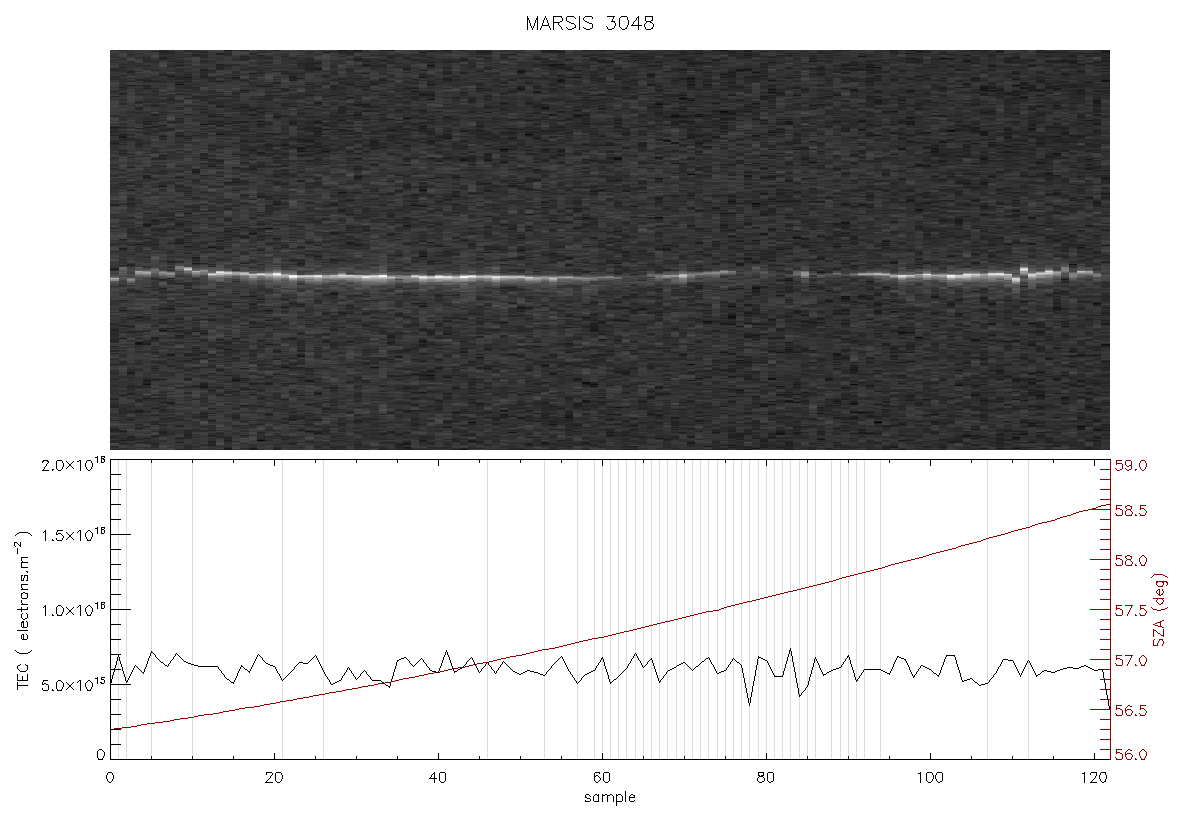Click the 5.0×10^15 TEC tick label
The width and height of the screenshot is (1180, 830).
click(x=72, y=686)
